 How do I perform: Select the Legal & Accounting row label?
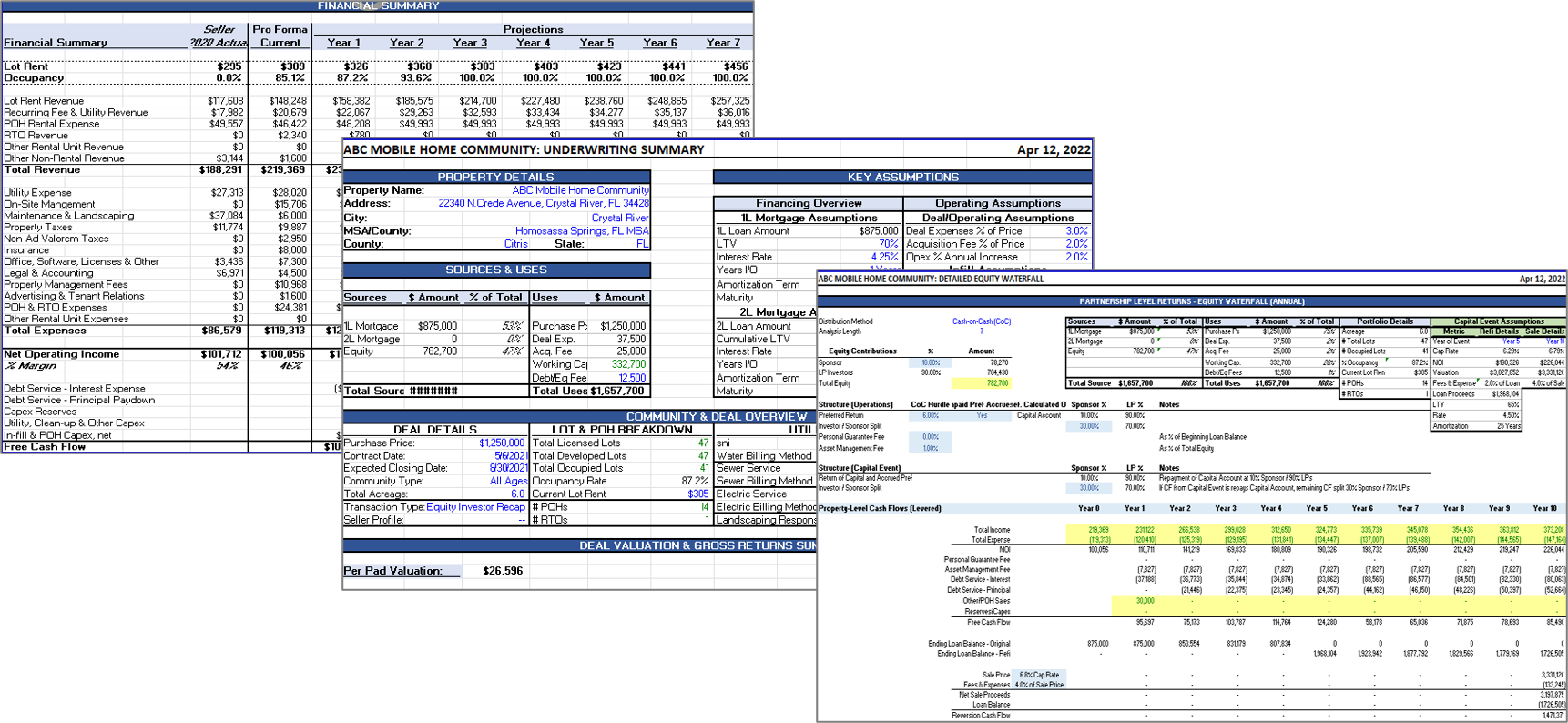click(48, 273)
